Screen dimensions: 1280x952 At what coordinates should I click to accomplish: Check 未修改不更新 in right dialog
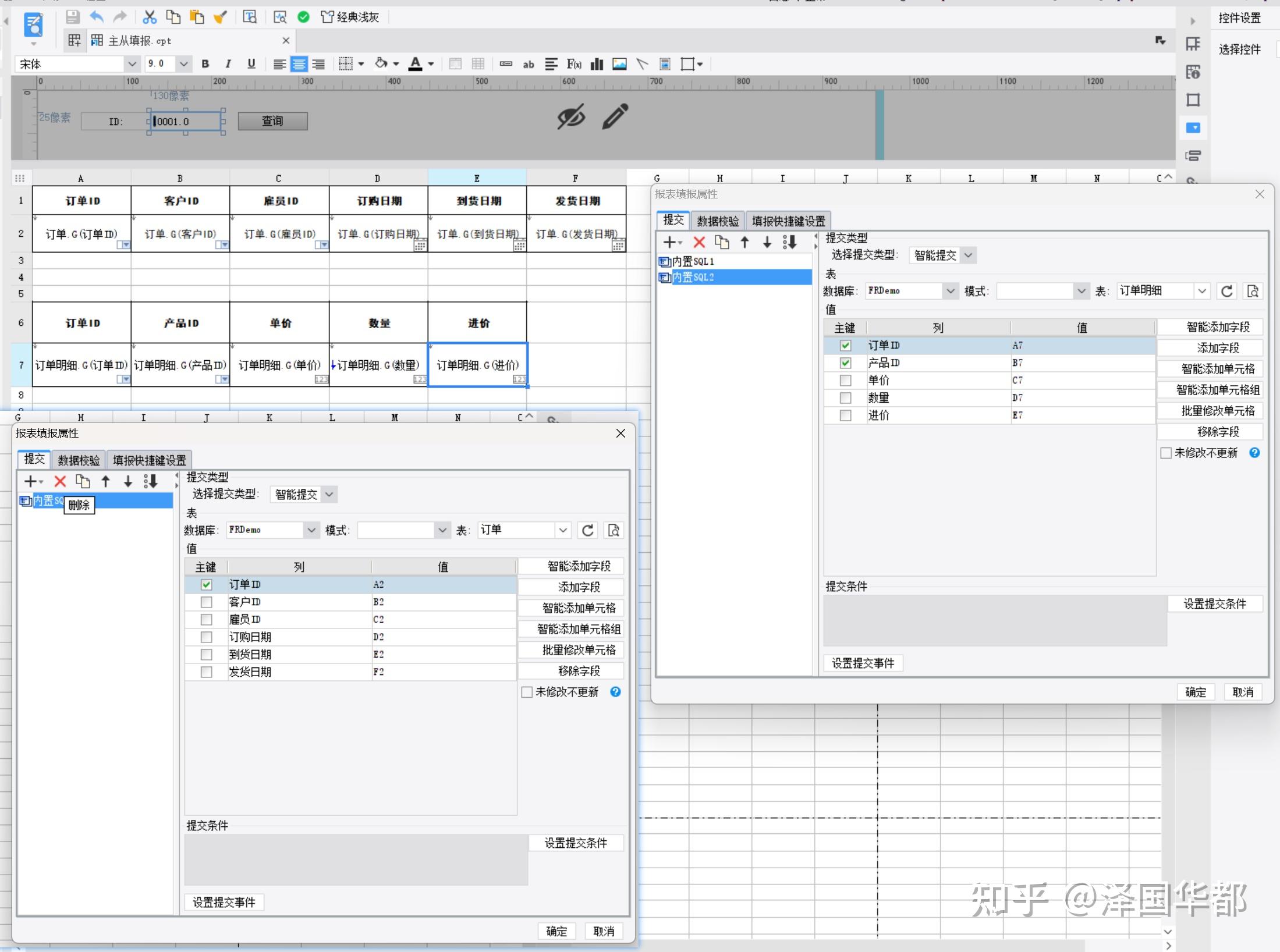[x=1165, y=453]
